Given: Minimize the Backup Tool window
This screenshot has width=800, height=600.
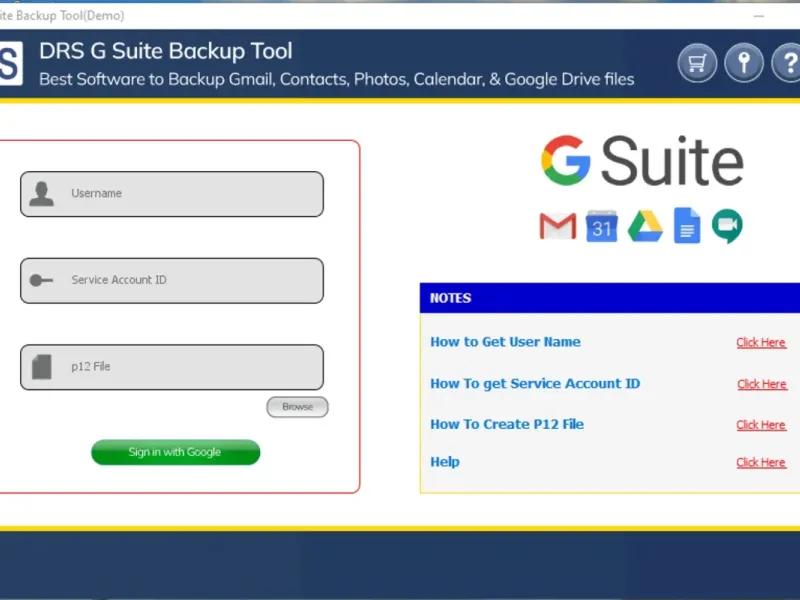Looking at the screenshot, I should coord(759,16).
